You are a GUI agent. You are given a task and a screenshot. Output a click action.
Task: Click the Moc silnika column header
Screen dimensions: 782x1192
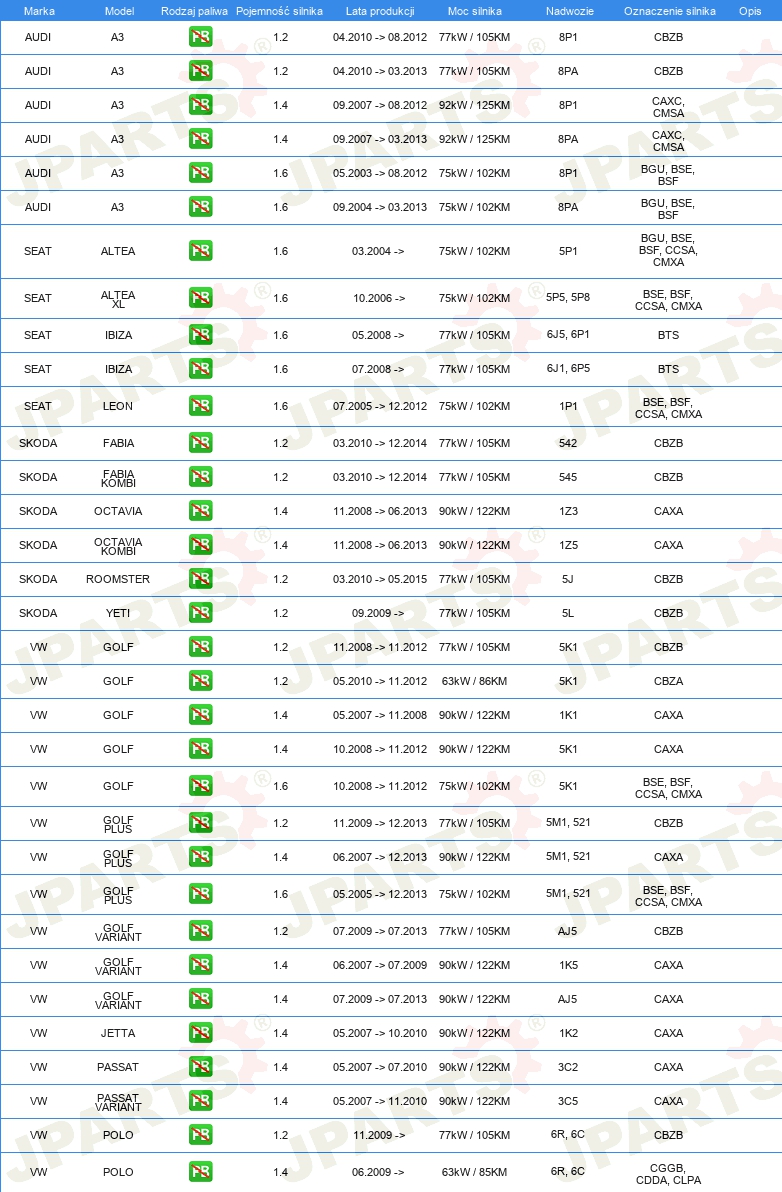(475, 11)
